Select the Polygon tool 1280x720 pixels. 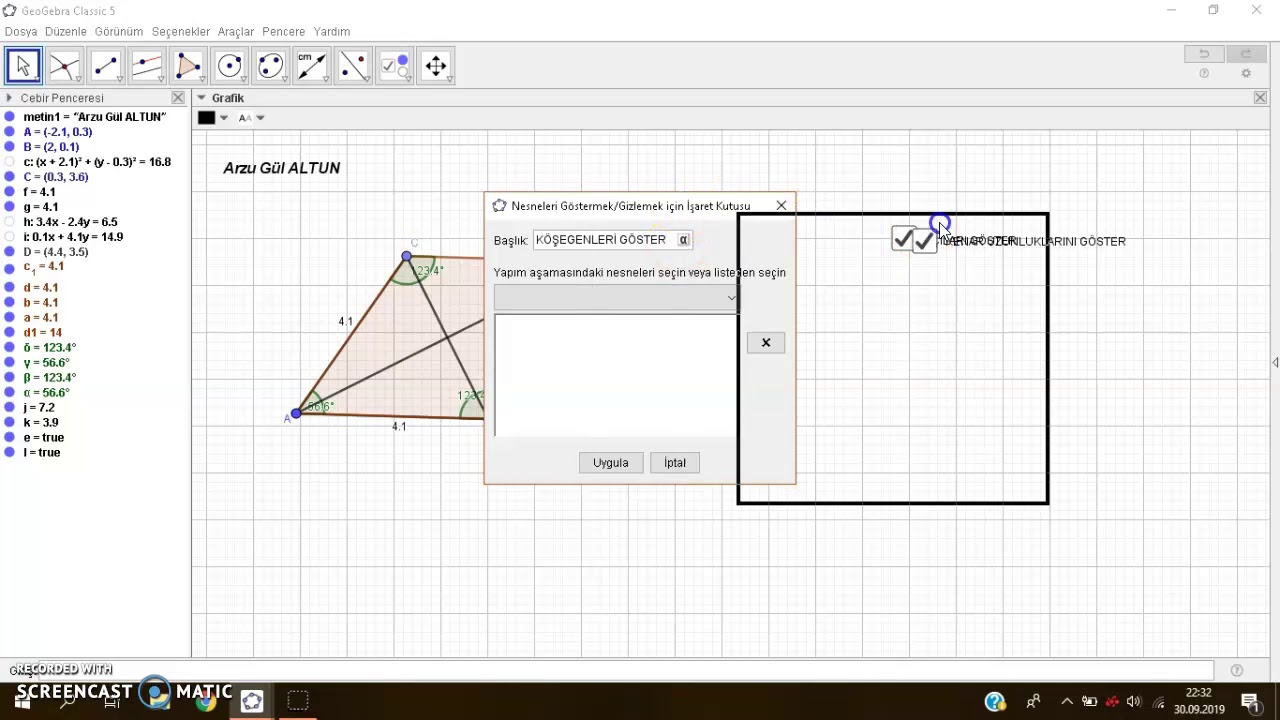[x=188, y=66]
